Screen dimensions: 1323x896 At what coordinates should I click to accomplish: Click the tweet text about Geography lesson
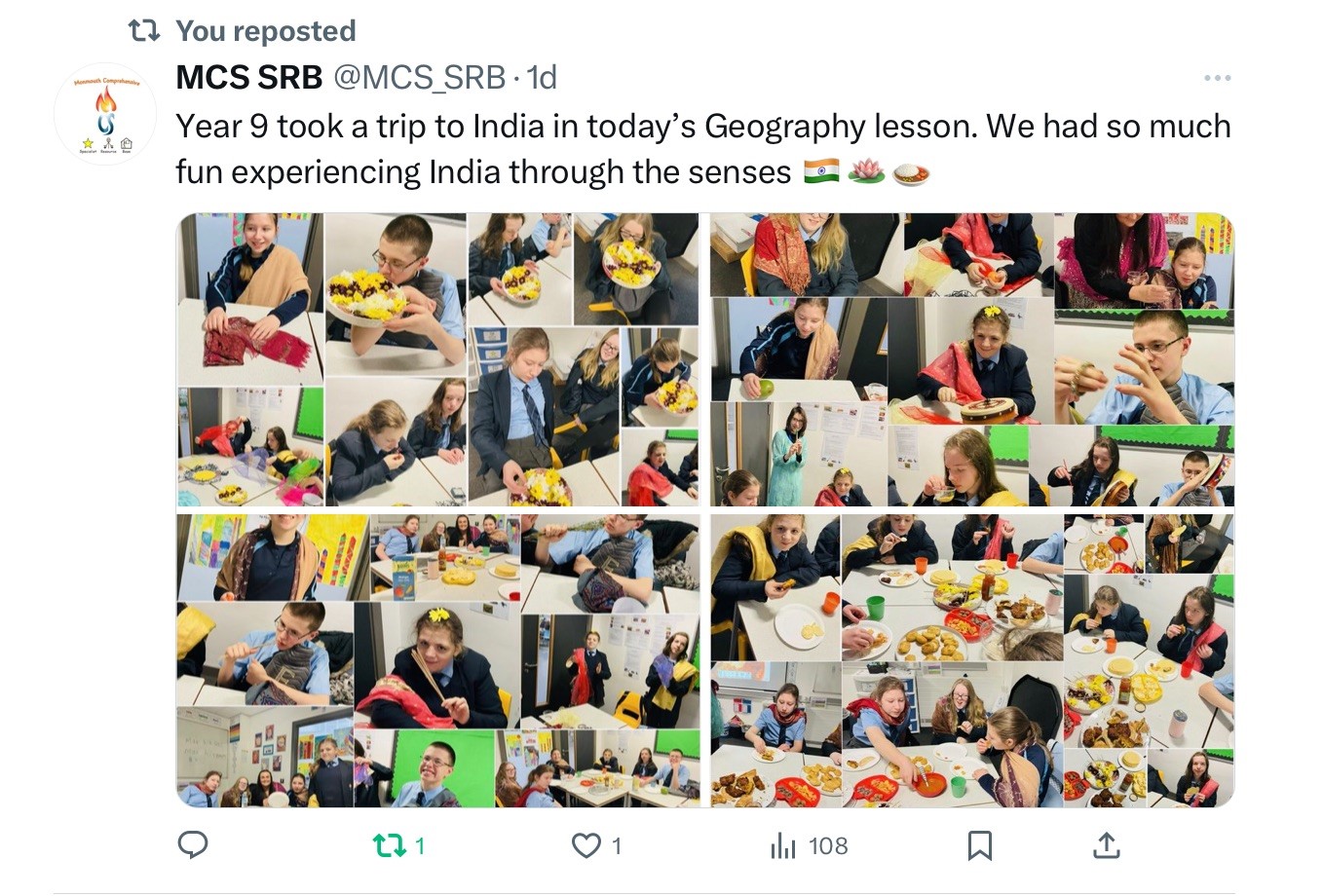(x=703, y=149)
